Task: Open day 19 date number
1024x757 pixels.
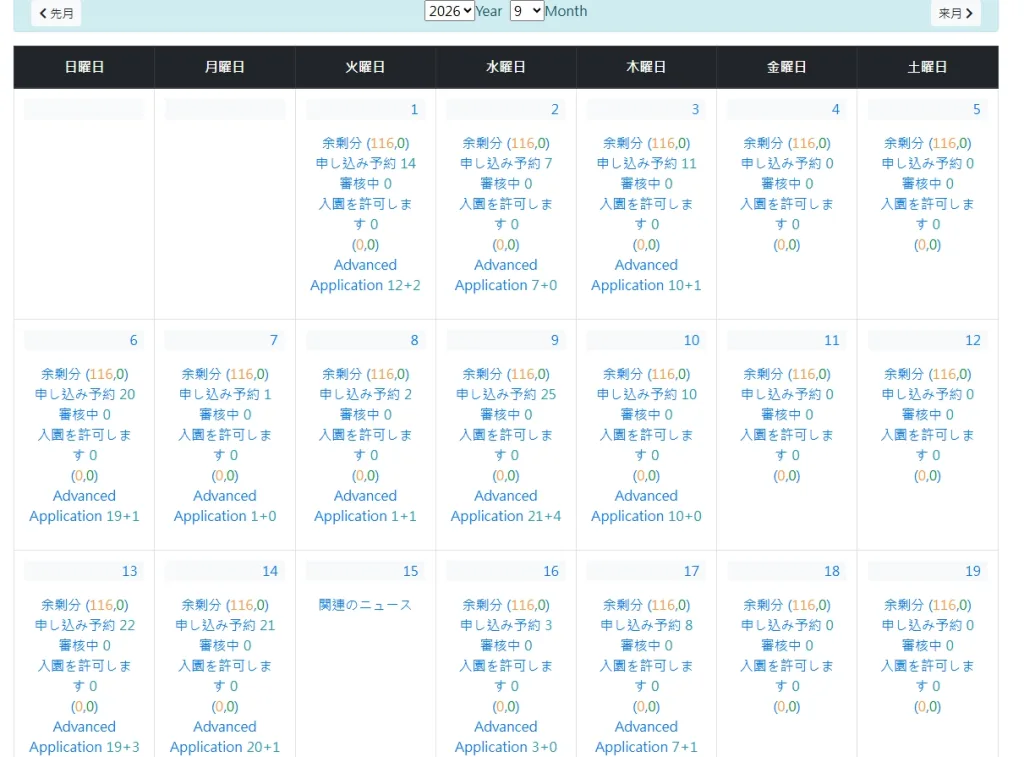Action: (972, 571)
